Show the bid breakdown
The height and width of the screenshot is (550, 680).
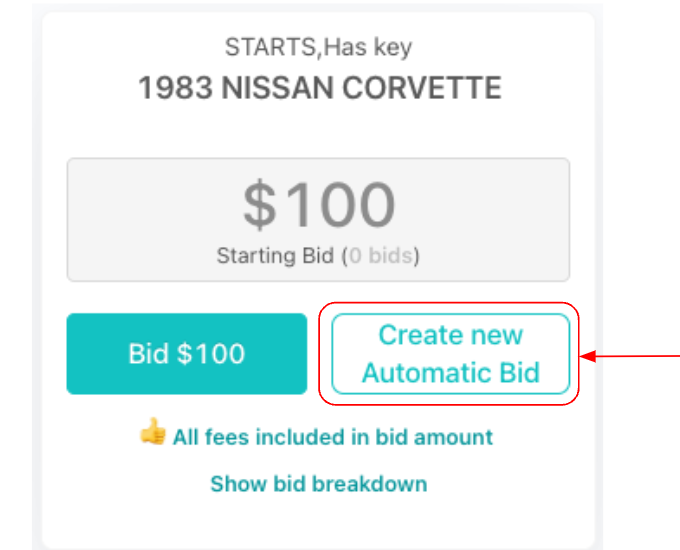318,484
